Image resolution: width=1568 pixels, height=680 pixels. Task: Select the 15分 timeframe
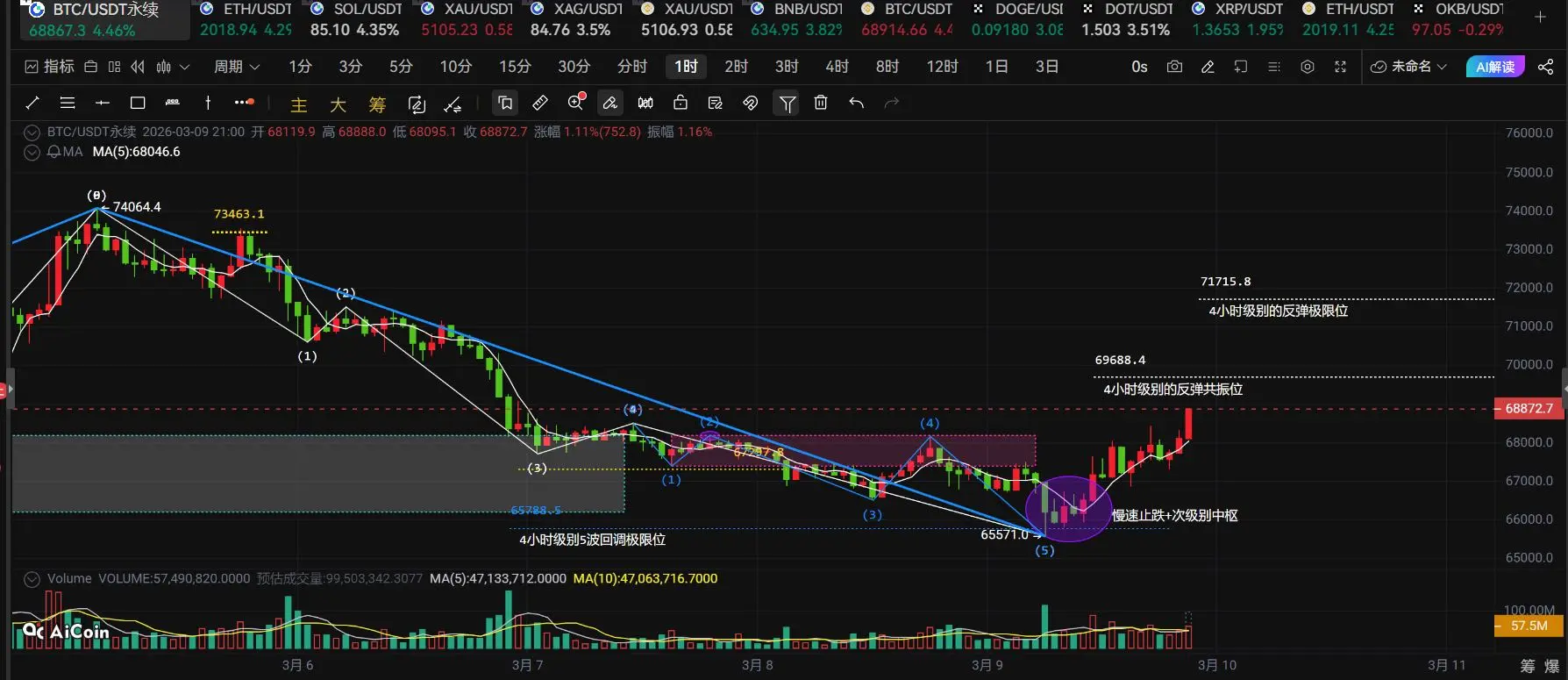point(515,67)
